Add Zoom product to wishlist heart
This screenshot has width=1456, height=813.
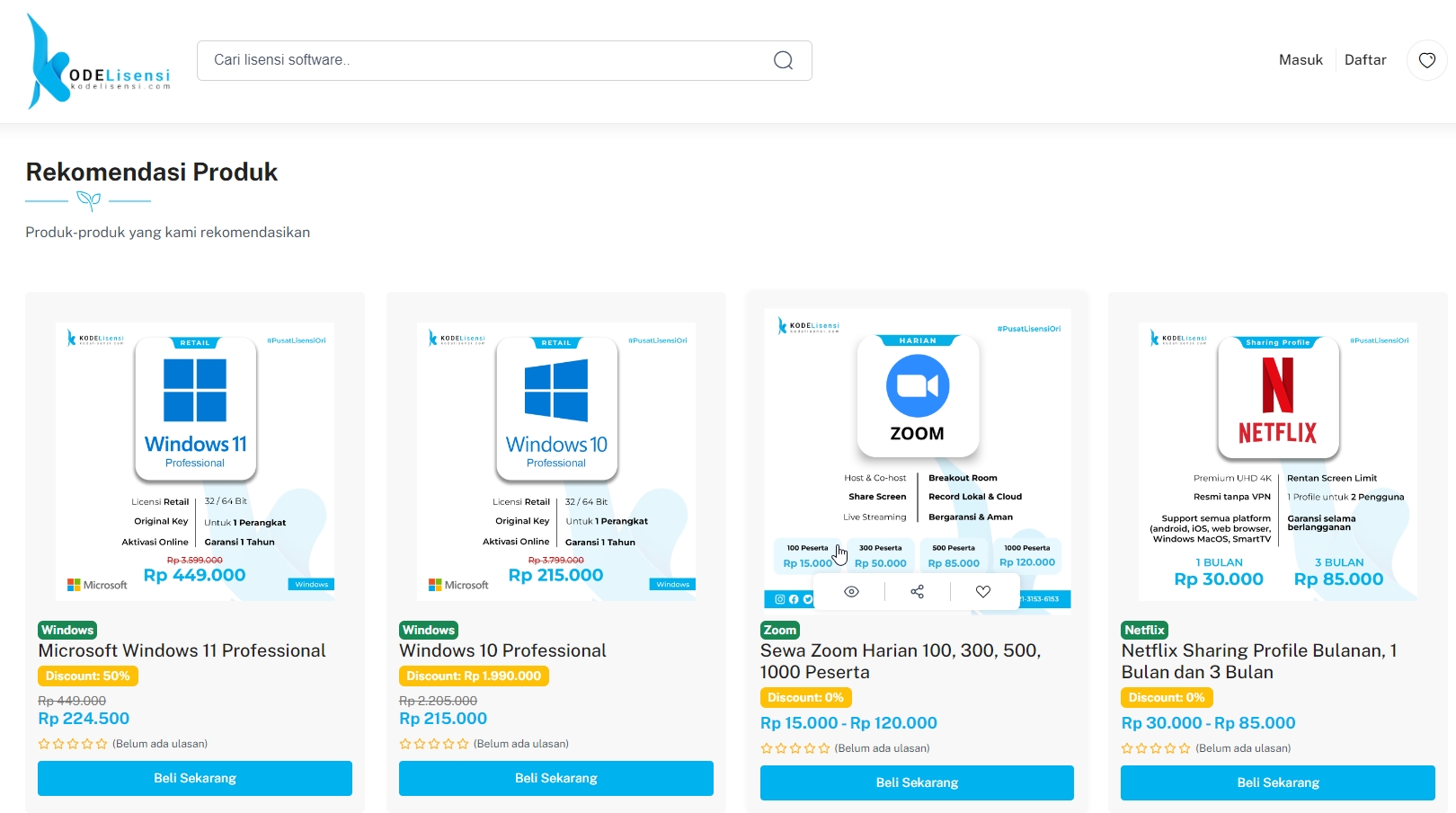point(983,592)
